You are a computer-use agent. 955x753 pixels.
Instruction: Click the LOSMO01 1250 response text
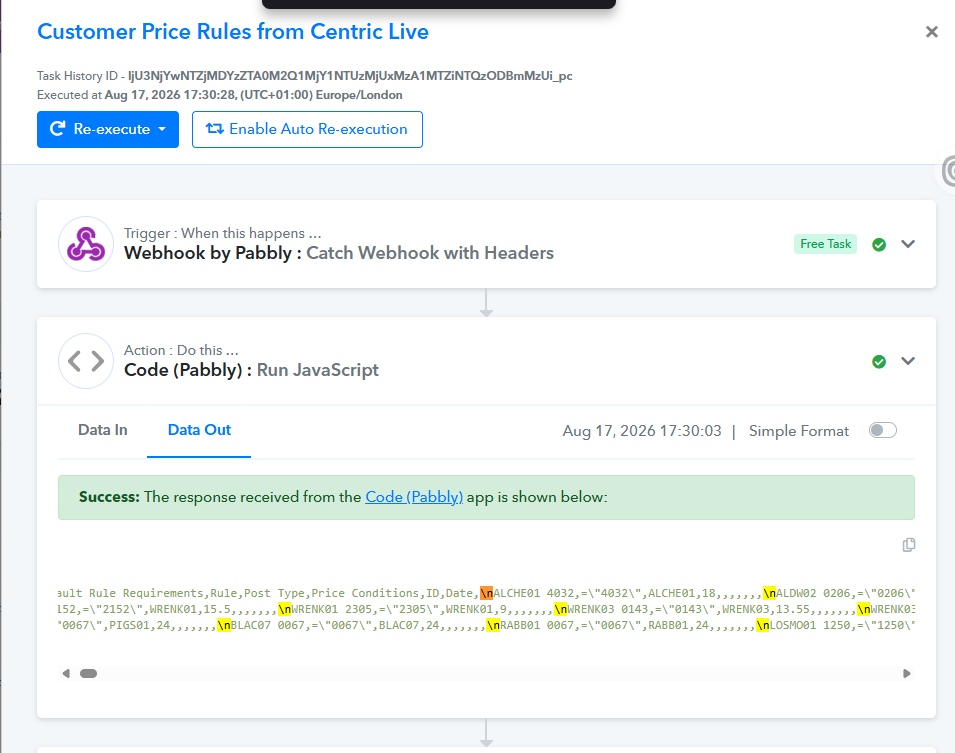(809, 625)
